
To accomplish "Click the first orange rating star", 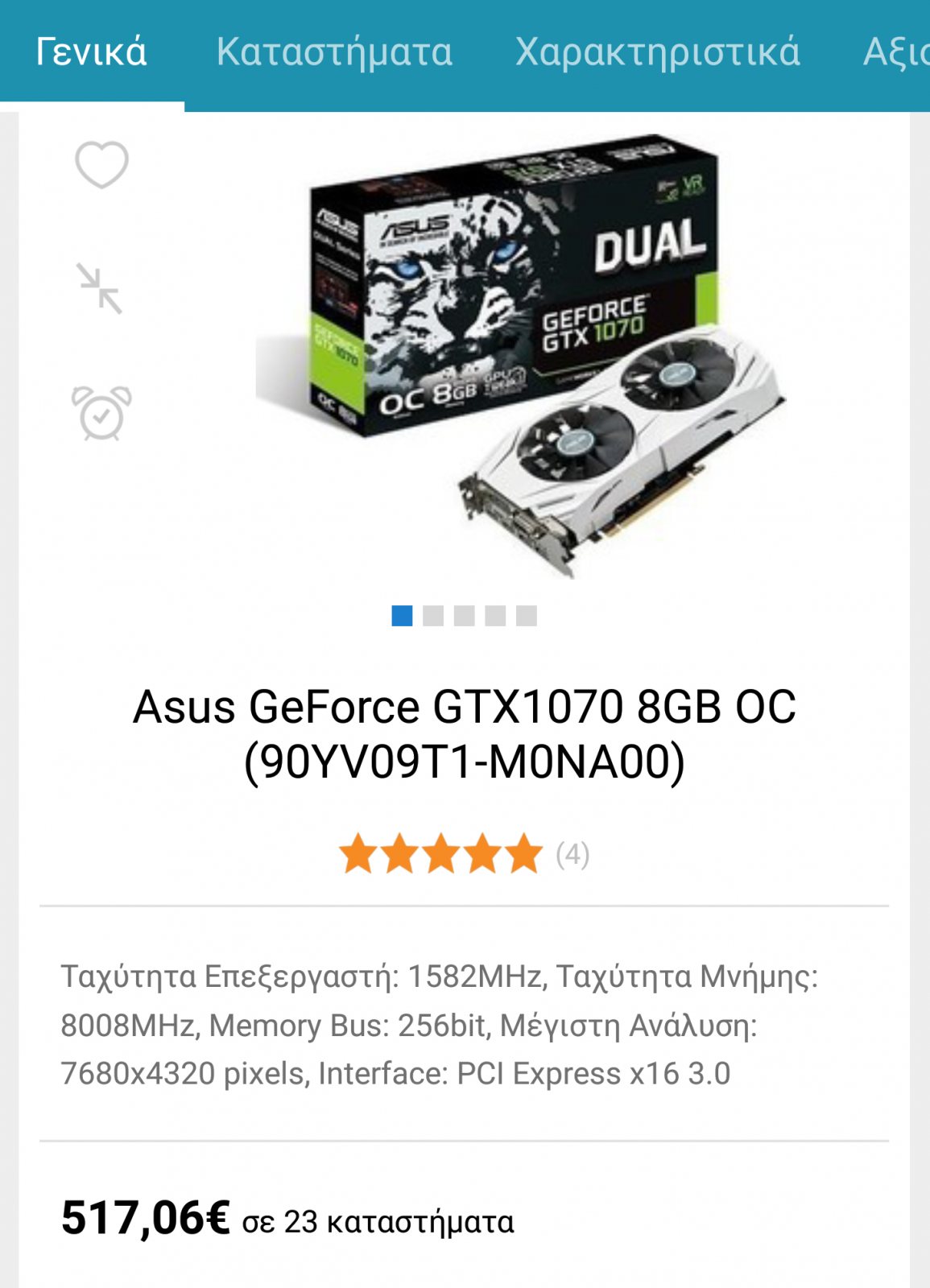I will 358,853.
